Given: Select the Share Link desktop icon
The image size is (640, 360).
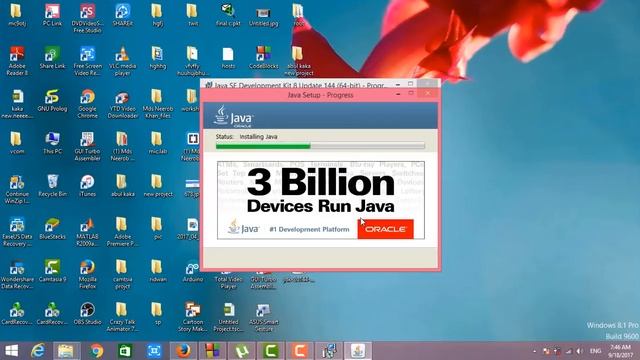Looking at the screenshot, I should pyautogui.click(x=52, y=58).
